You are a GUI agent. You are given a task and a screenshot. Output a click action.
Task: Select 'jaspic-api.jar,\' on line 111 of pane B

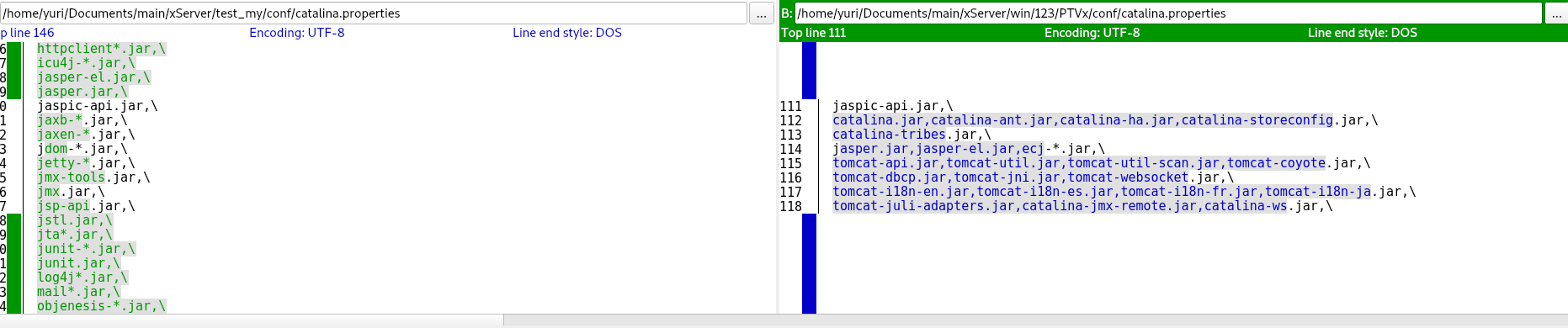893,106
